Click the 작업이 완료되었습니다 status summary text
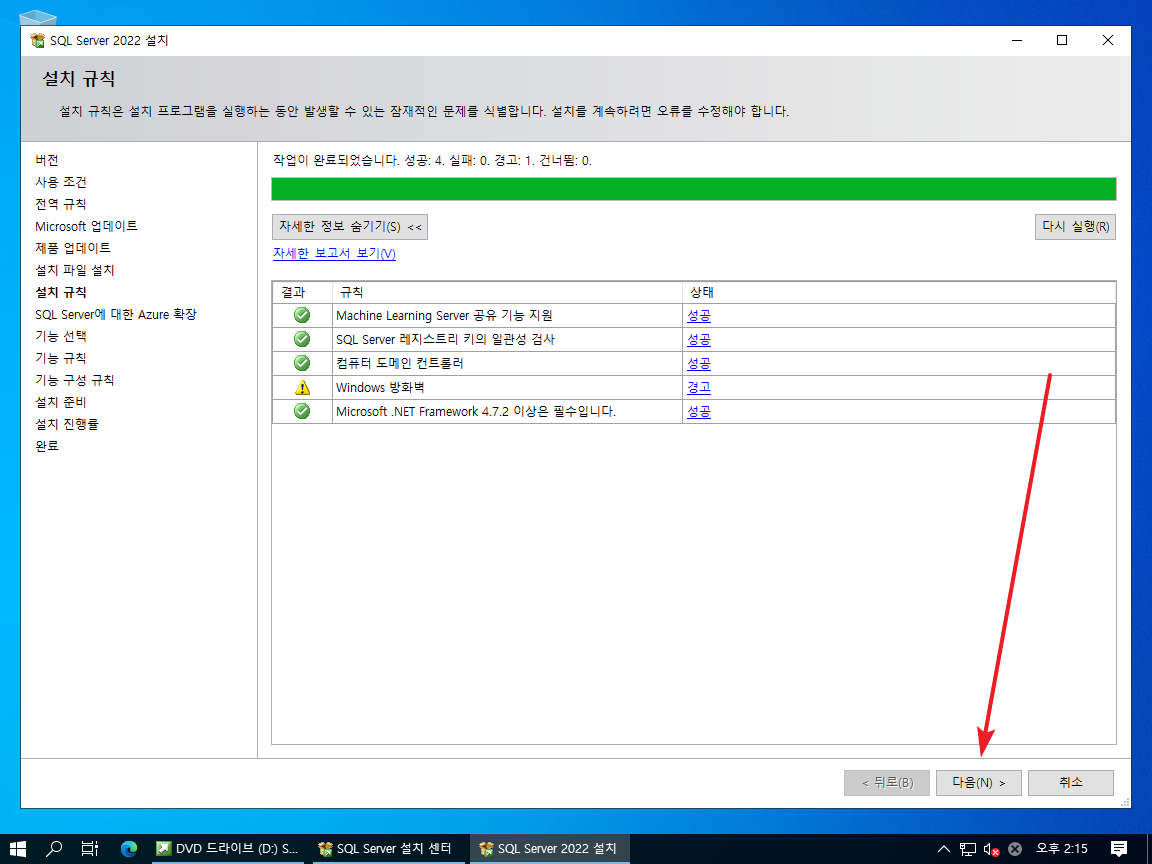This screenshot has height=864, width=1152. 432,160
